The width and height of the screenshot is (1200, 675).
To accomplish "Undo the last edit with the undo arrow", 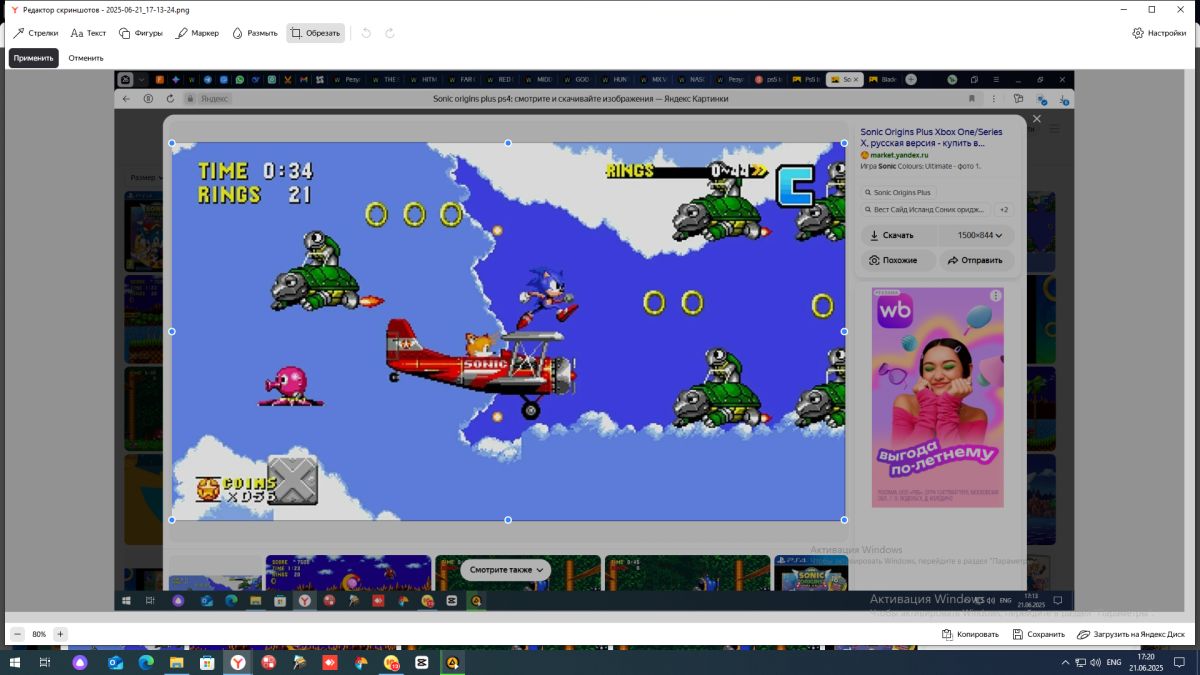I will [366, 33].
